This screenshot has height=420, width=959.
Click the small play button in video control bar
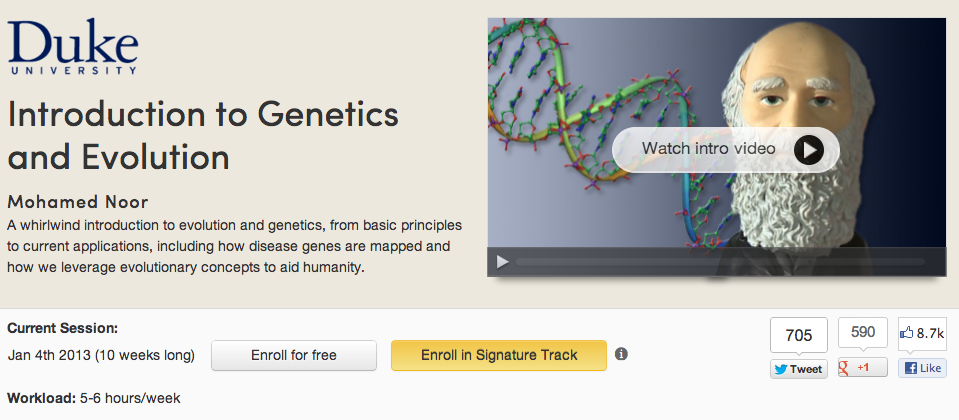[x=502, y=262]
